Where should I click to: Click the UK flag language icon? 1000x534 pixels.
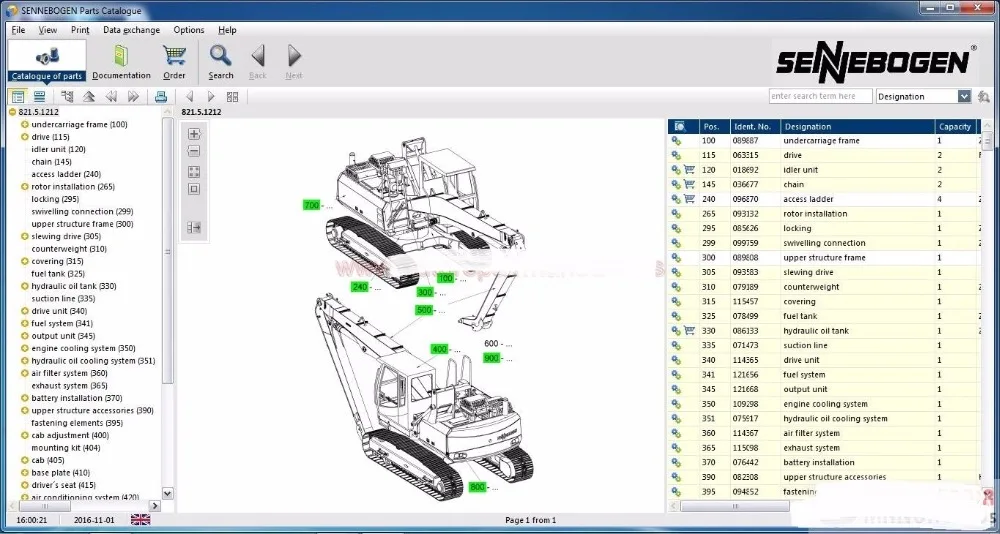coord(140,519)
